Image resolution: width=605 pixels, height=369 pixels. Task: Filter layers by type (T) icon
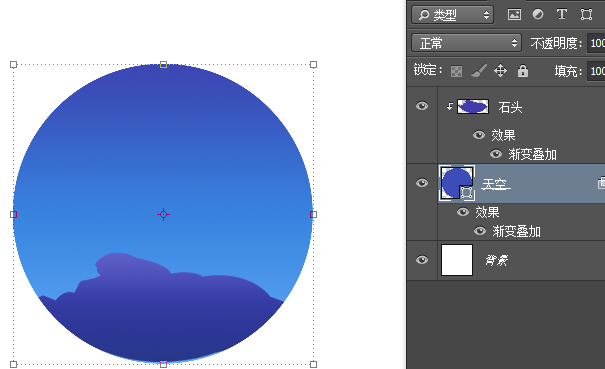click(562, 15)
